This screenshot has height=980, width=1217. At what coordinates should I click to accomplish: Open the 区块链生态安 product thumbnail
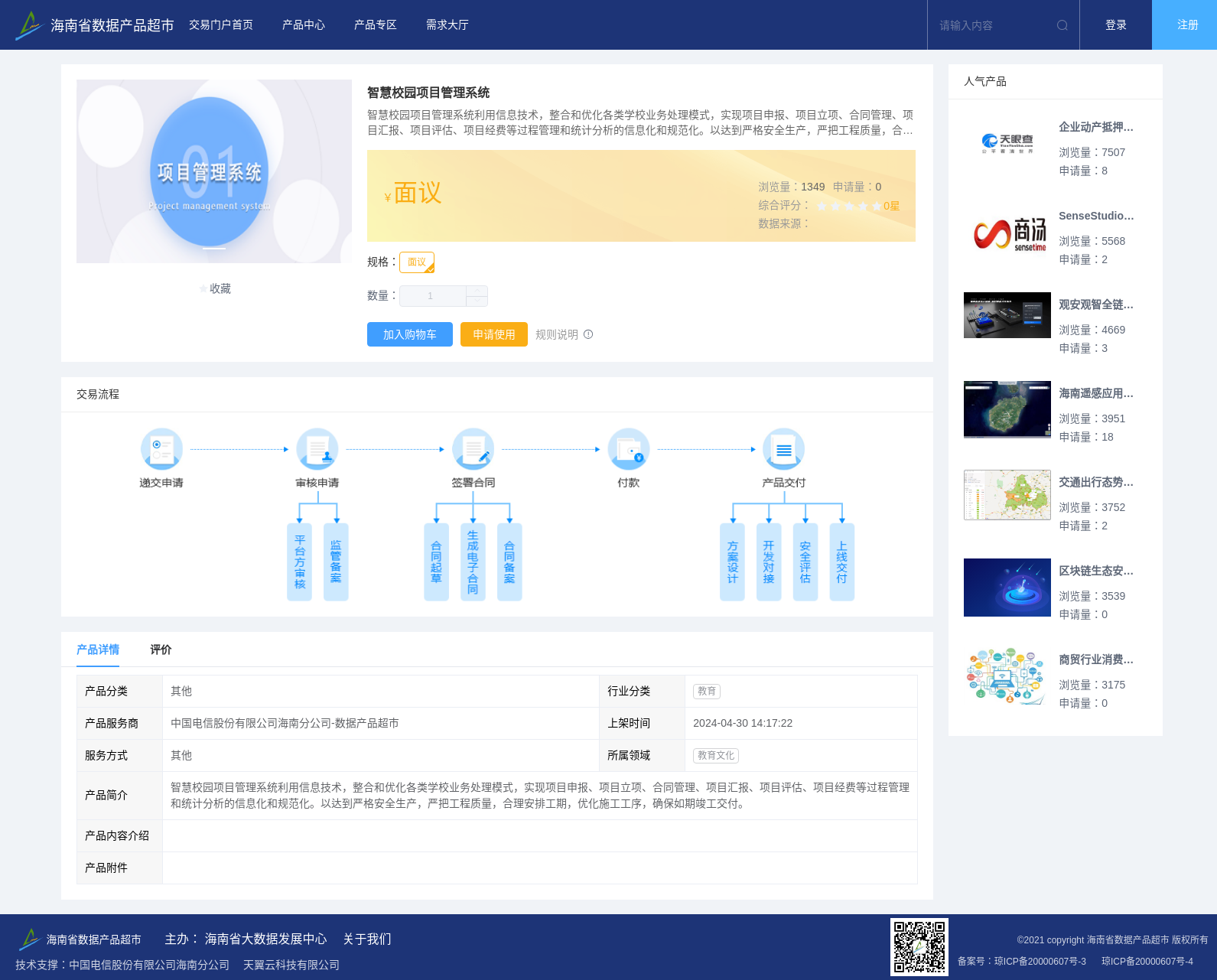[1007, 588]
